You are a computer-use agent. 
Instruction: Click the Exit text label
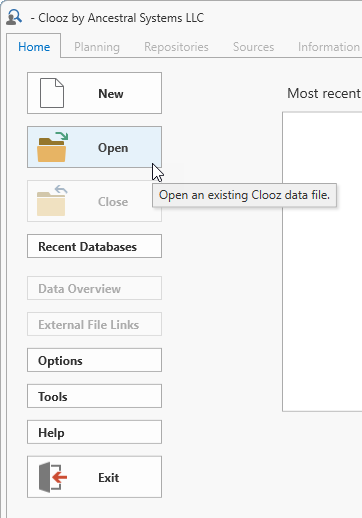point(108,477)
